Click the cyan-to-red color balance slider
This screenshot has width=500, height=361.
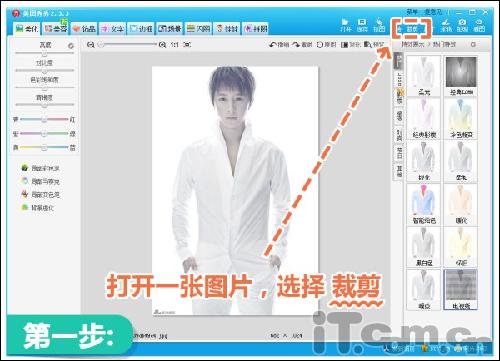coord(44,119)
